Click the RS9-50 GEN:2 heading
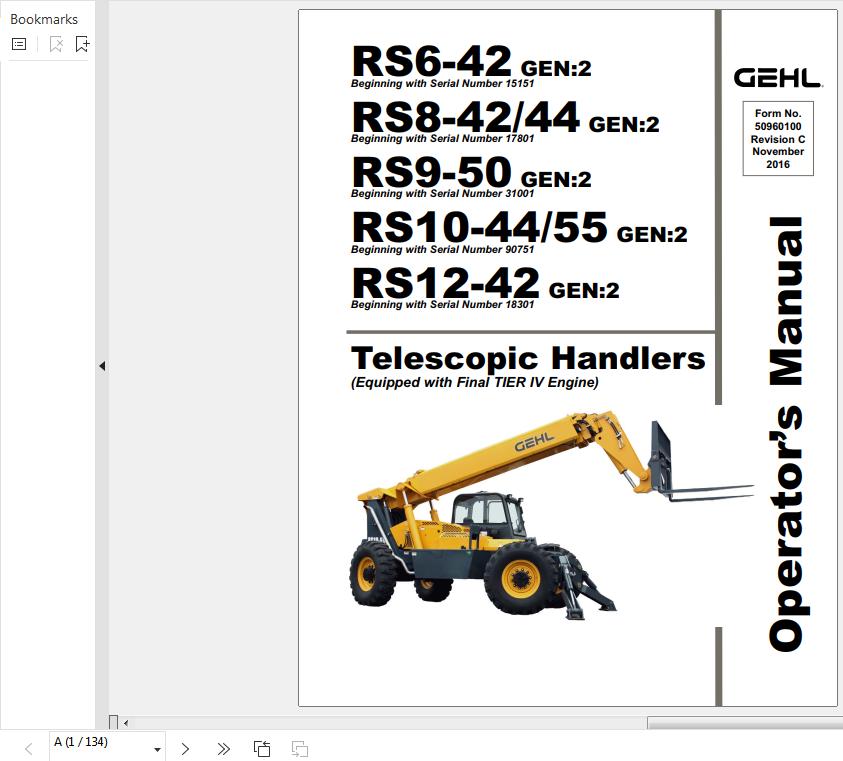Screen dimensions: 843x761 coord(471,172)
